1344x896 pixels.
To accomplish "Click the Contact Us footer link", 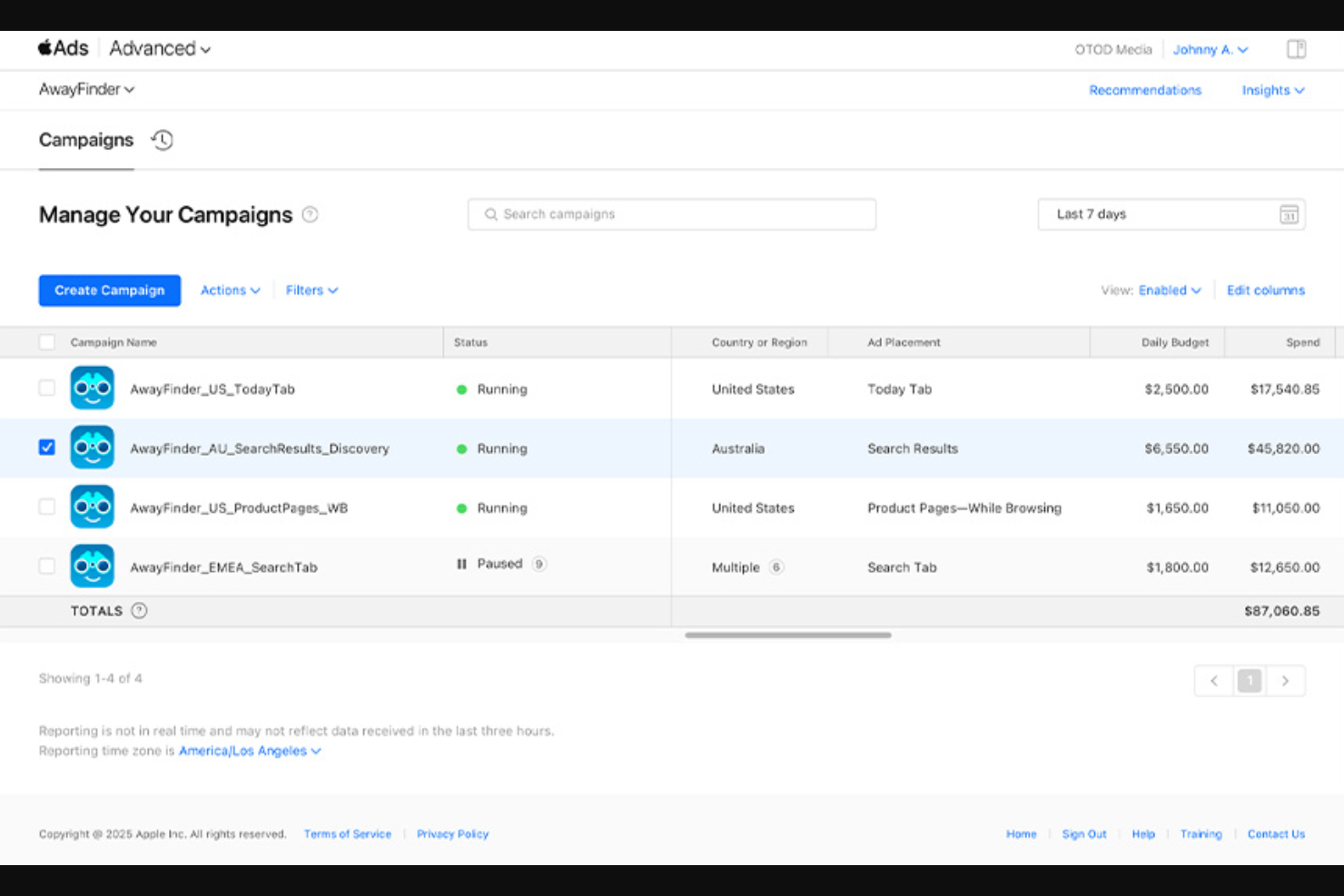I will [1276, 834].
